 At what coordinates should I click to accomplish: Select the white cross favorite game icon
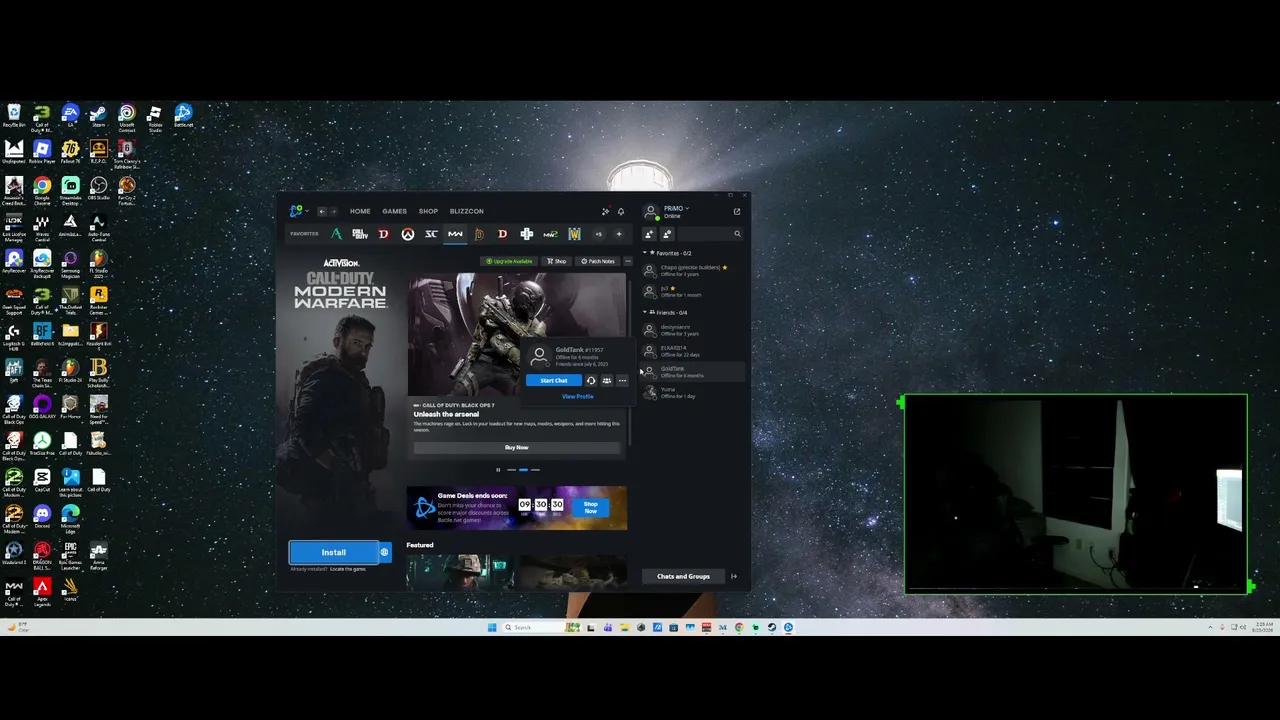point(527,234)
